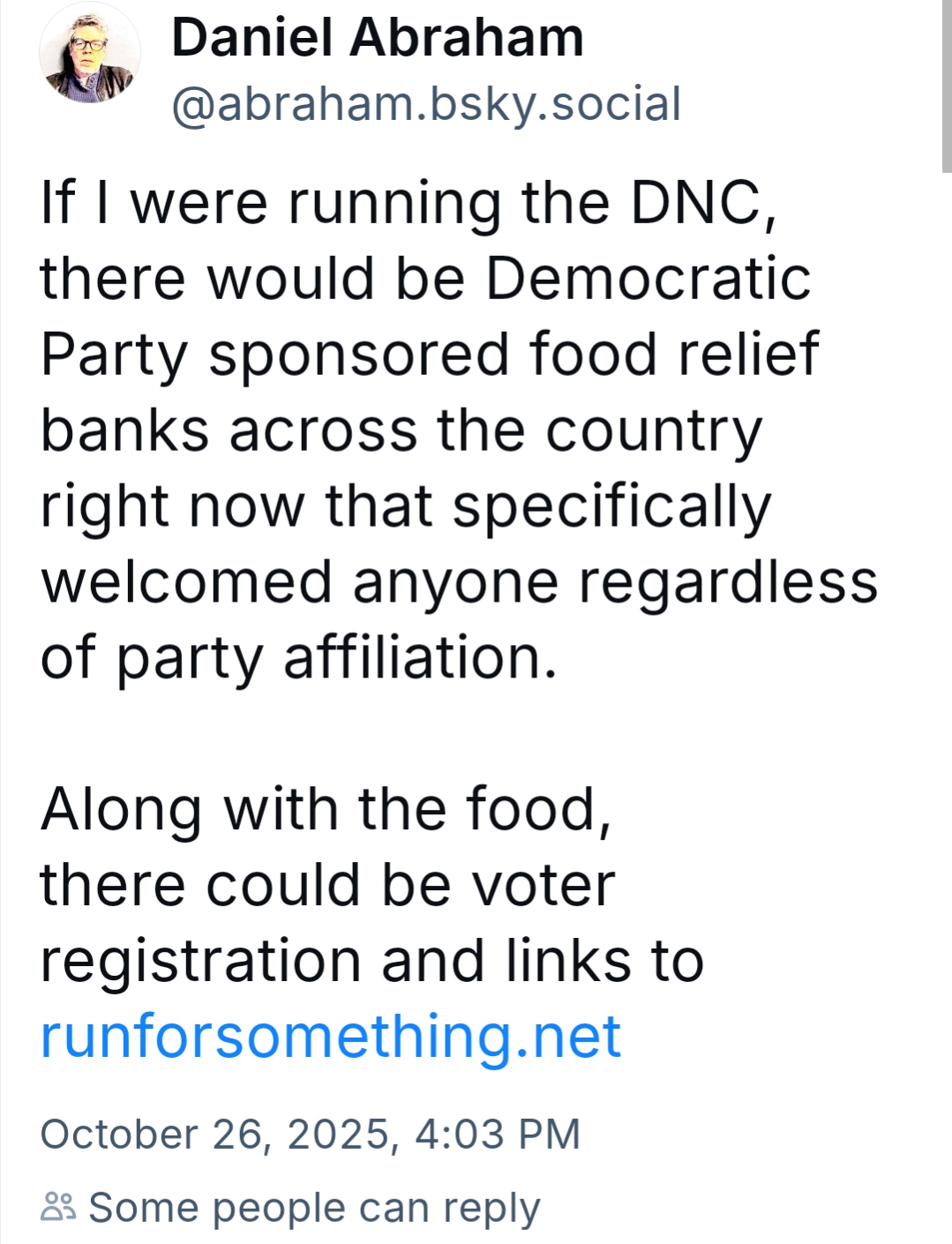Open the @abraham.bsky.social handle
Image resolution: width=952 pixels, height=1244 pixels.
coord(426,104)
